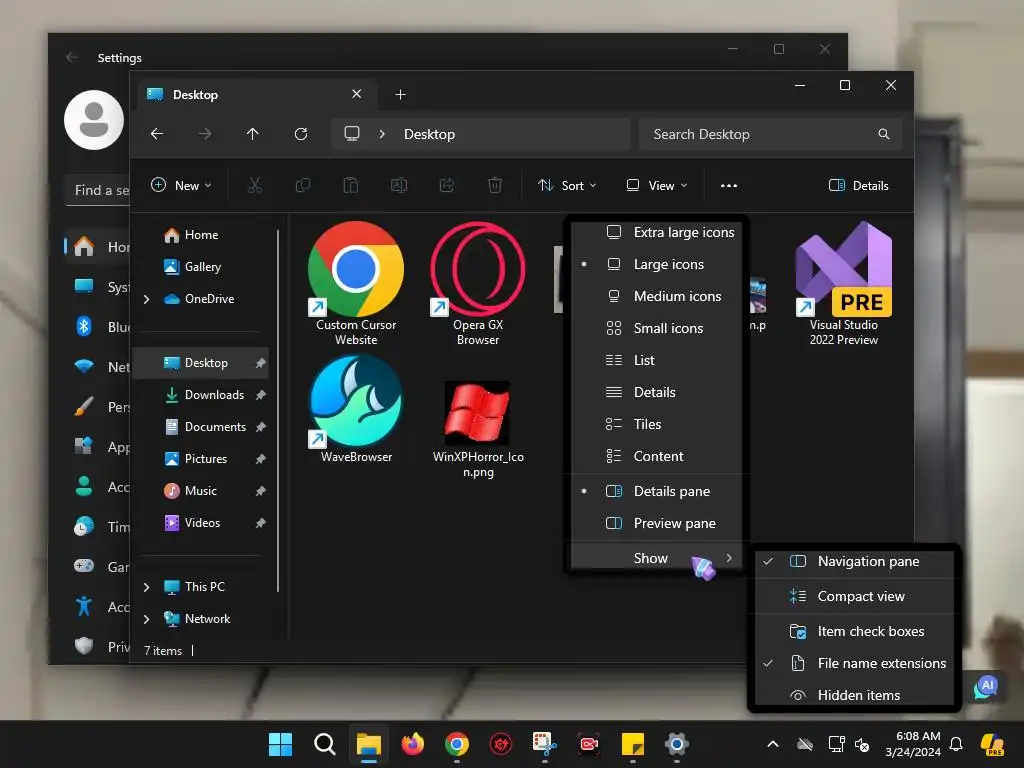The image size is (1024, 768).
Task: Click the Copy icon in toolbar
Action: click(x=302, y=185)
